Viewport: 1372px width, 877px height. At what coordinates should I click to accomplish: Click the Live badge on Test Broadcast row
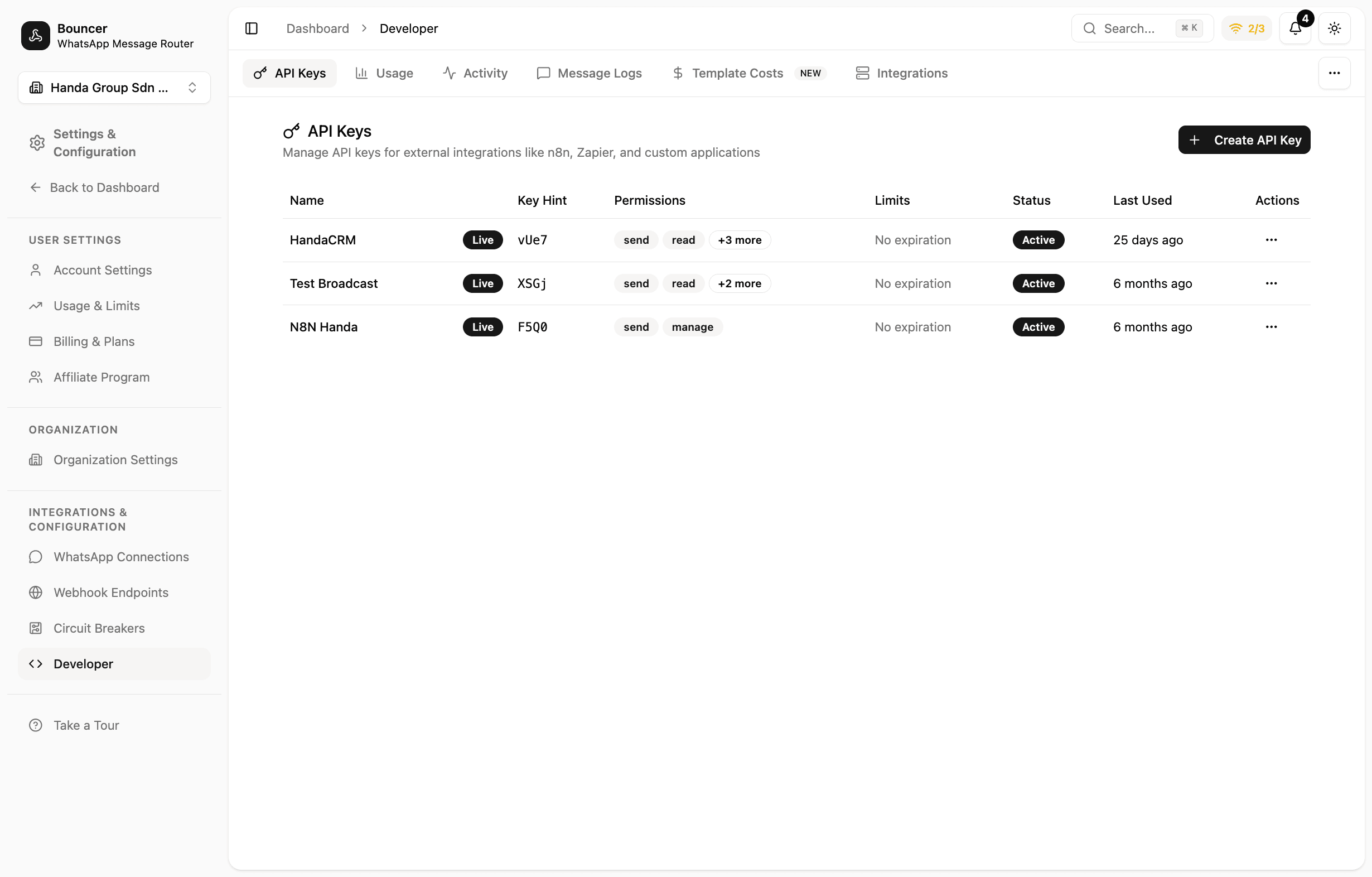[482, 283]
